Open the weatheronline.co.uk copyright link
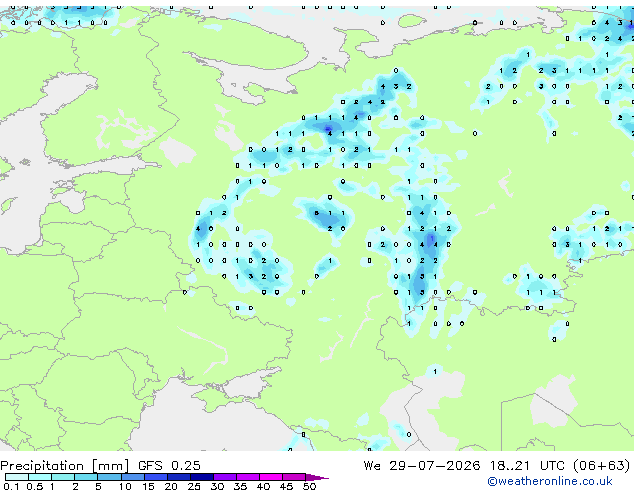Image resolution: width=634 pixels, height=490 pixels. click(549, 481)
